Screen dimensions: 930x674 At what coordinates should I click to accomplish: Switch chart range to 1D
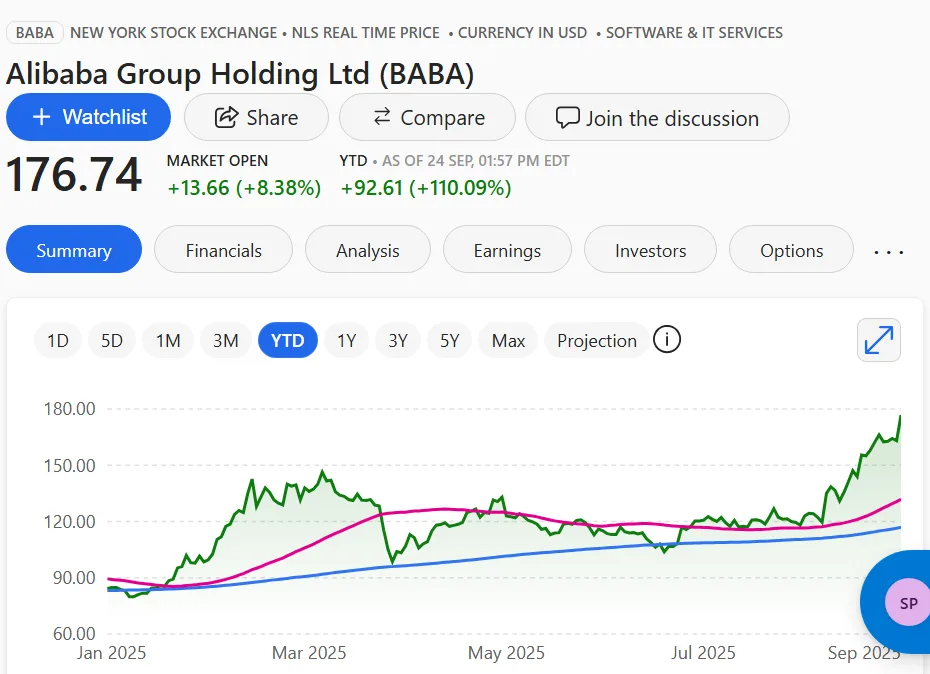[x=57, y=340]
